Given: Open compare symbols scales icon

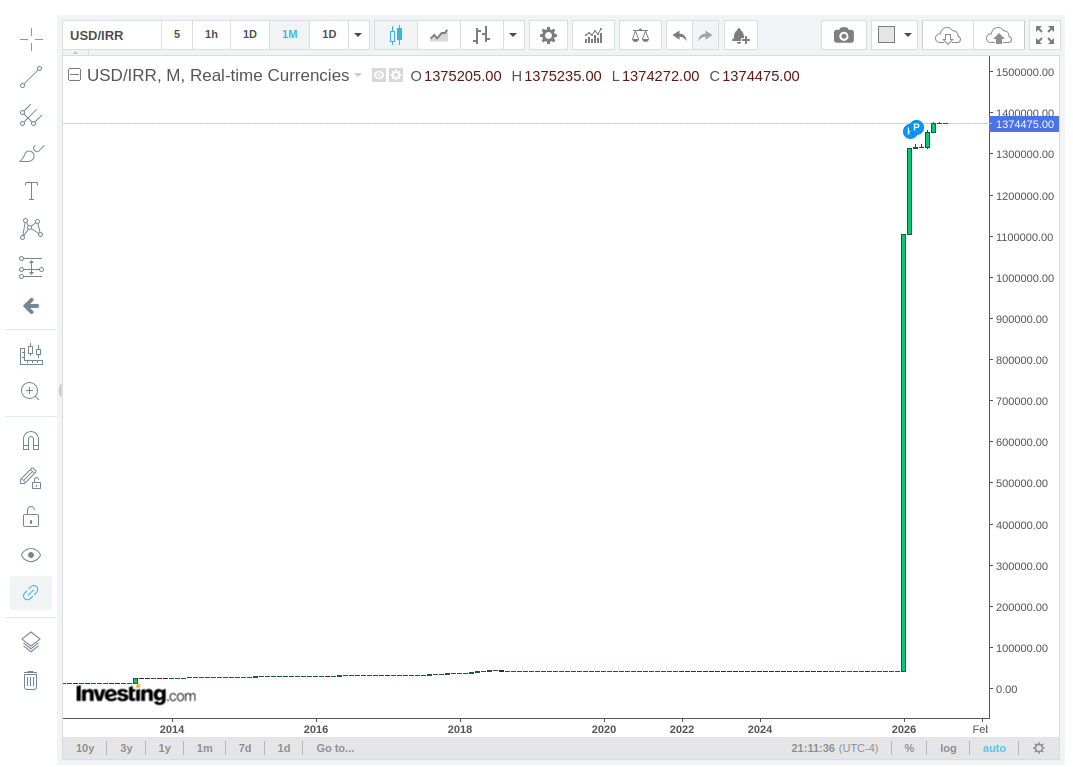Looking at the screenshot, I should click(640, 35).
